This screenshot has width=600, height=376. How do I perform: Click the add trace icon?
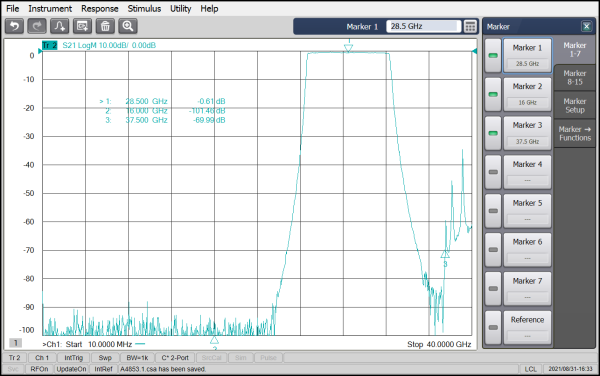tap(60, 26)
